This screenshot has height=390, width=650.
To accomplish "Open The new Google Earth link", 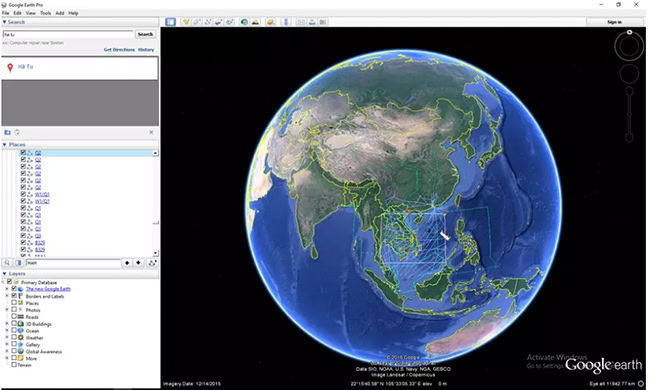I will [x=48, y=289].
